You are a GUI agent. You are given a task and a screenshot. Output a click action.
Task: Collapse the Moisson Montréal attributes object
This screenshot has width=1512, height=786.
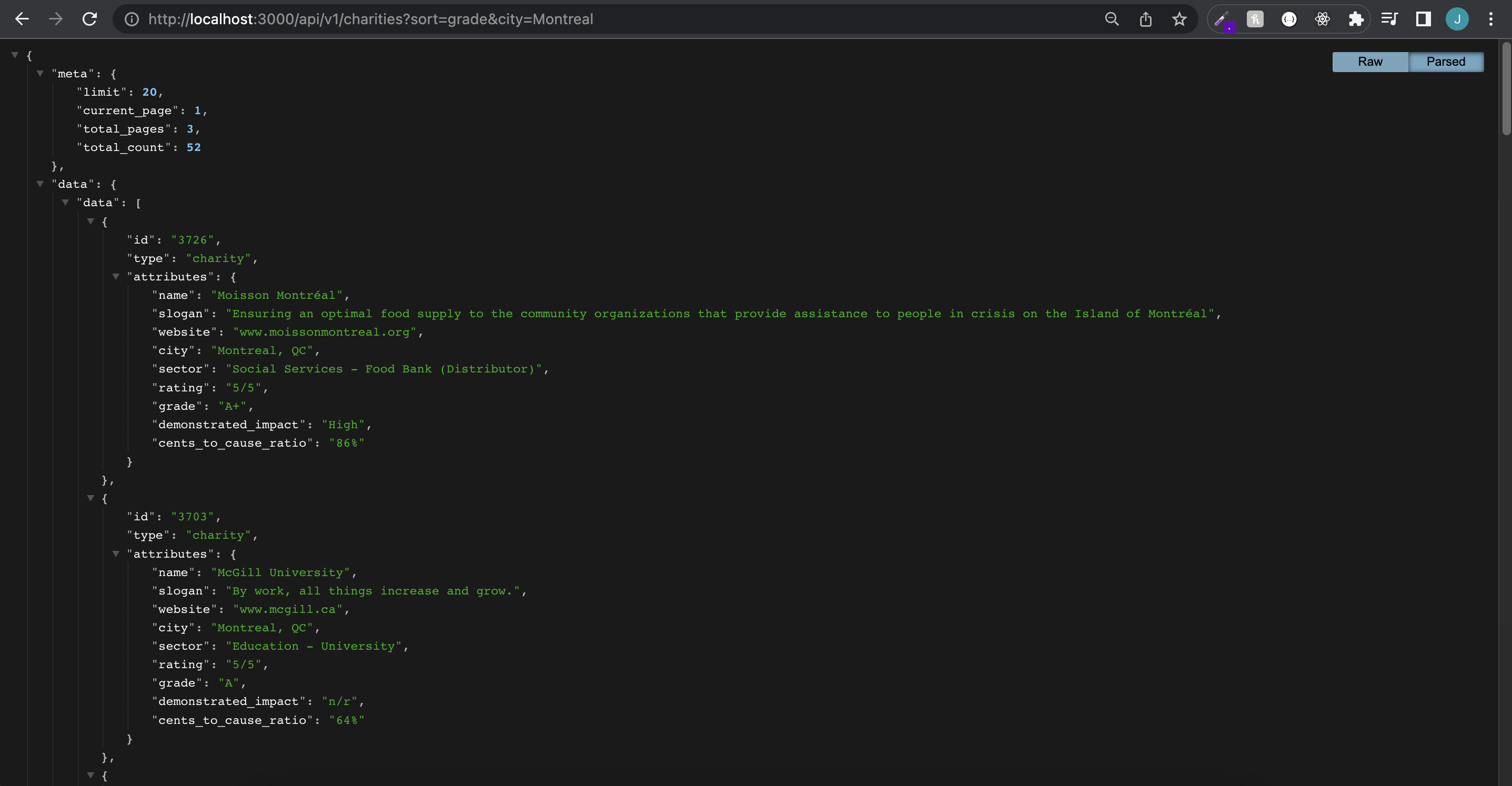tap(116, 277)
